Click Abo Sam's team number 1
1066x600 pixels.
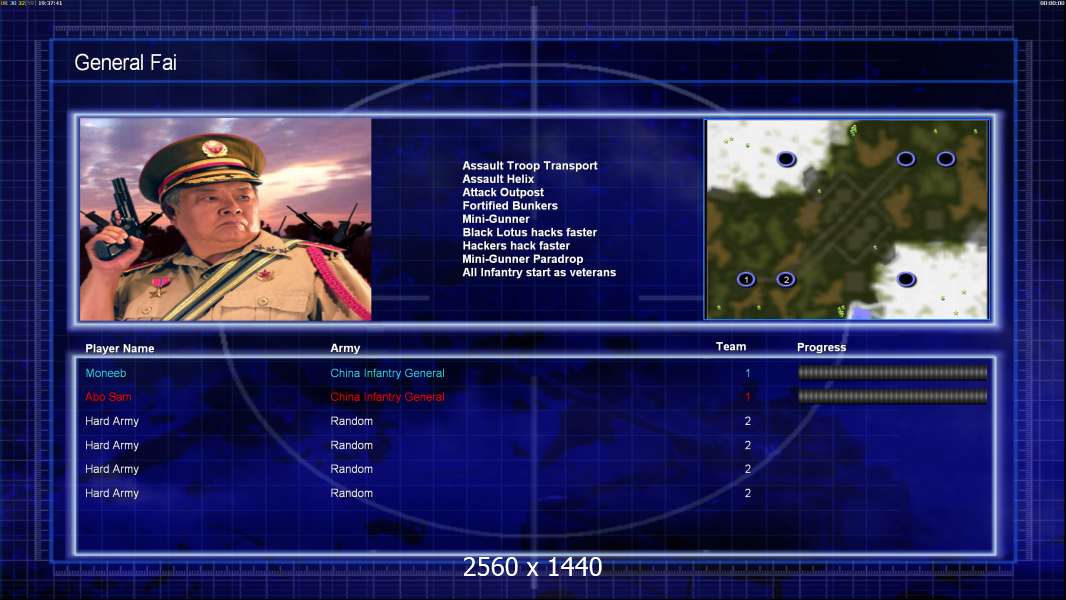coord(747,397)
